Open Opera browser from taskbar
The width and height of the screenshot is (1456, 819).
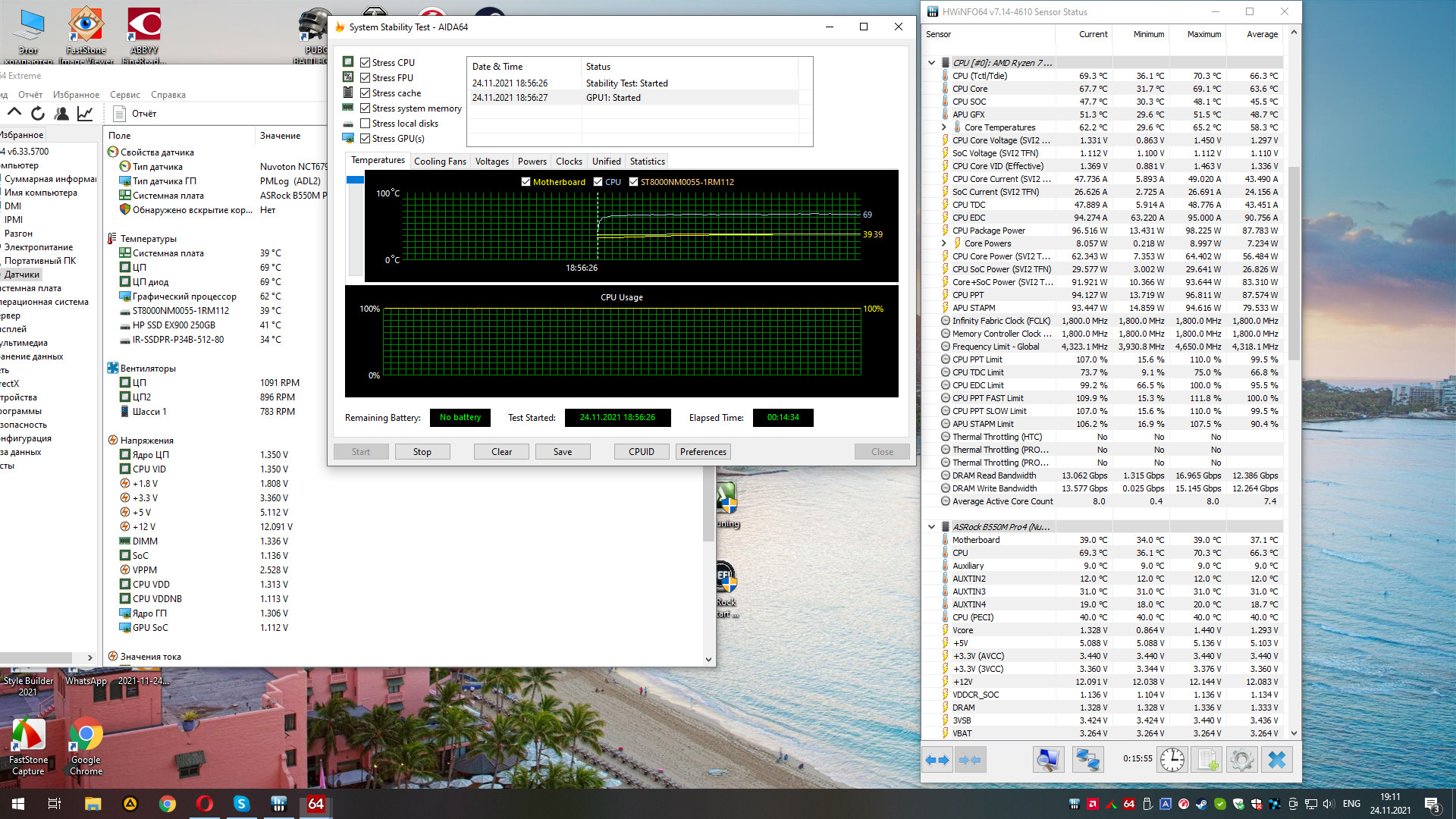click(204, 804)
